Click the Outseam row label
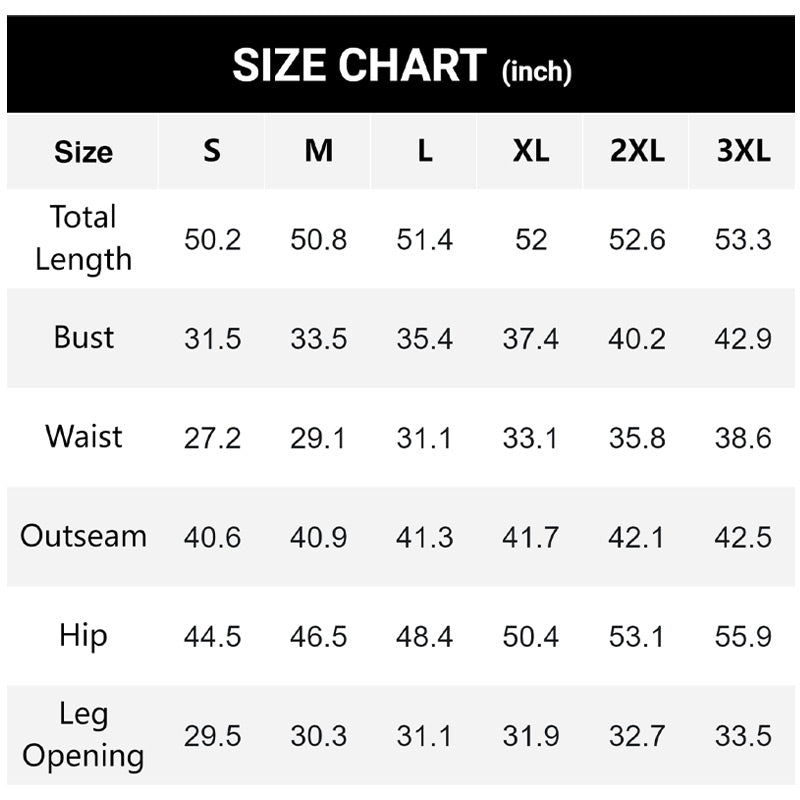The image size is (800, 800). click(83, 536)
